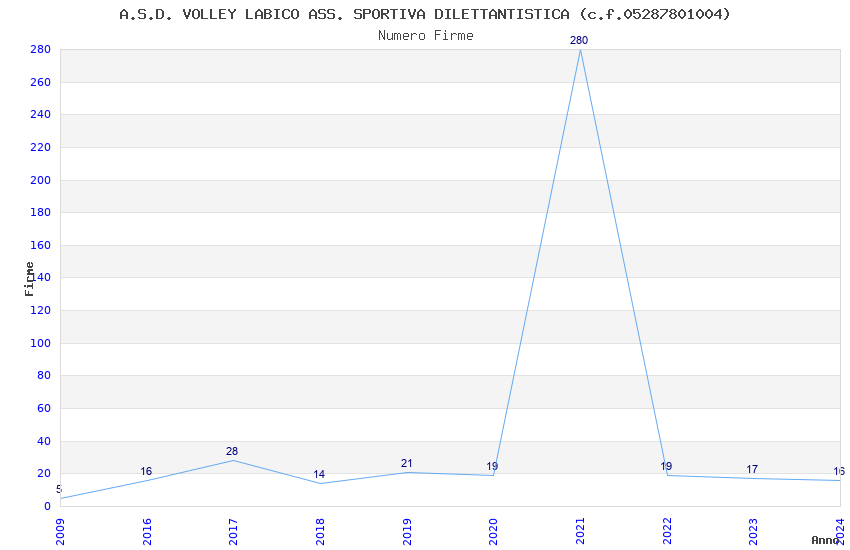Click the chart title A.S.D. VOLLEY LABICO
850x550 pixels.
(x=425, y=14)
